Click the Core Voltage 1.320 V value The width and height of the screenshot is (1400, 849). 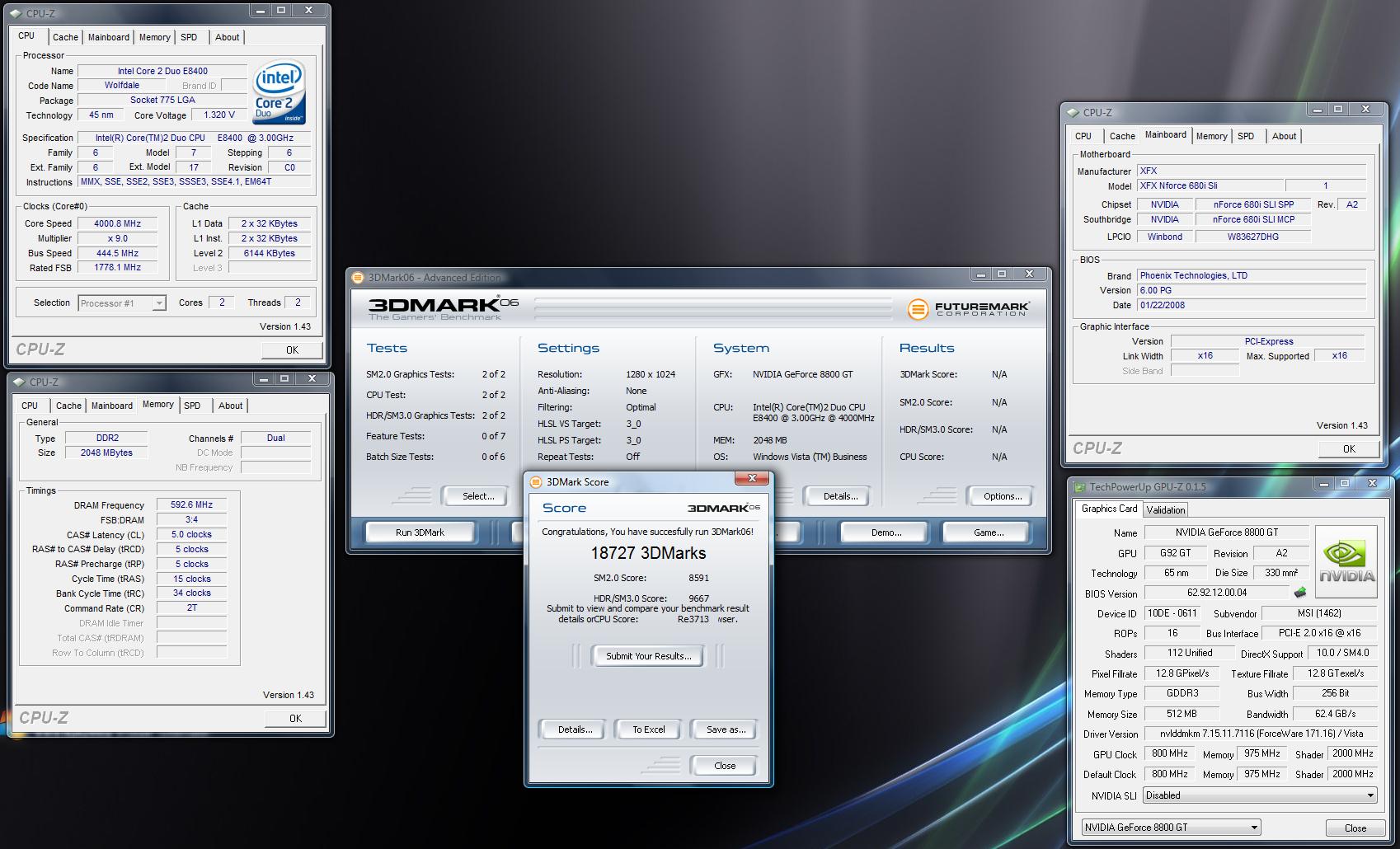point(218,115)
